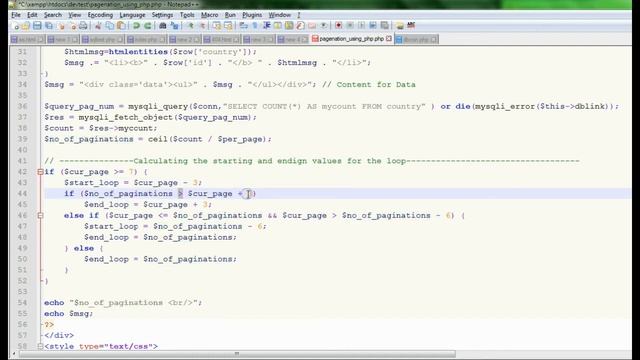
Task: Create a new file from the toolbar
Action: coord(16,26)
